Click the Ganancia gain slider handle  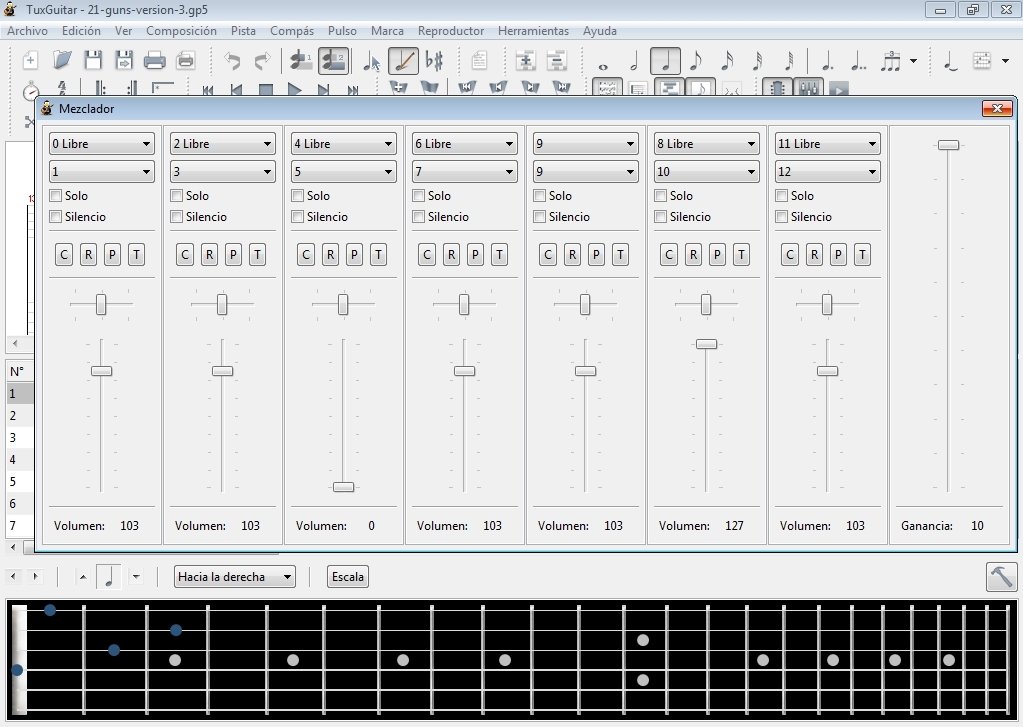[949, 145]
